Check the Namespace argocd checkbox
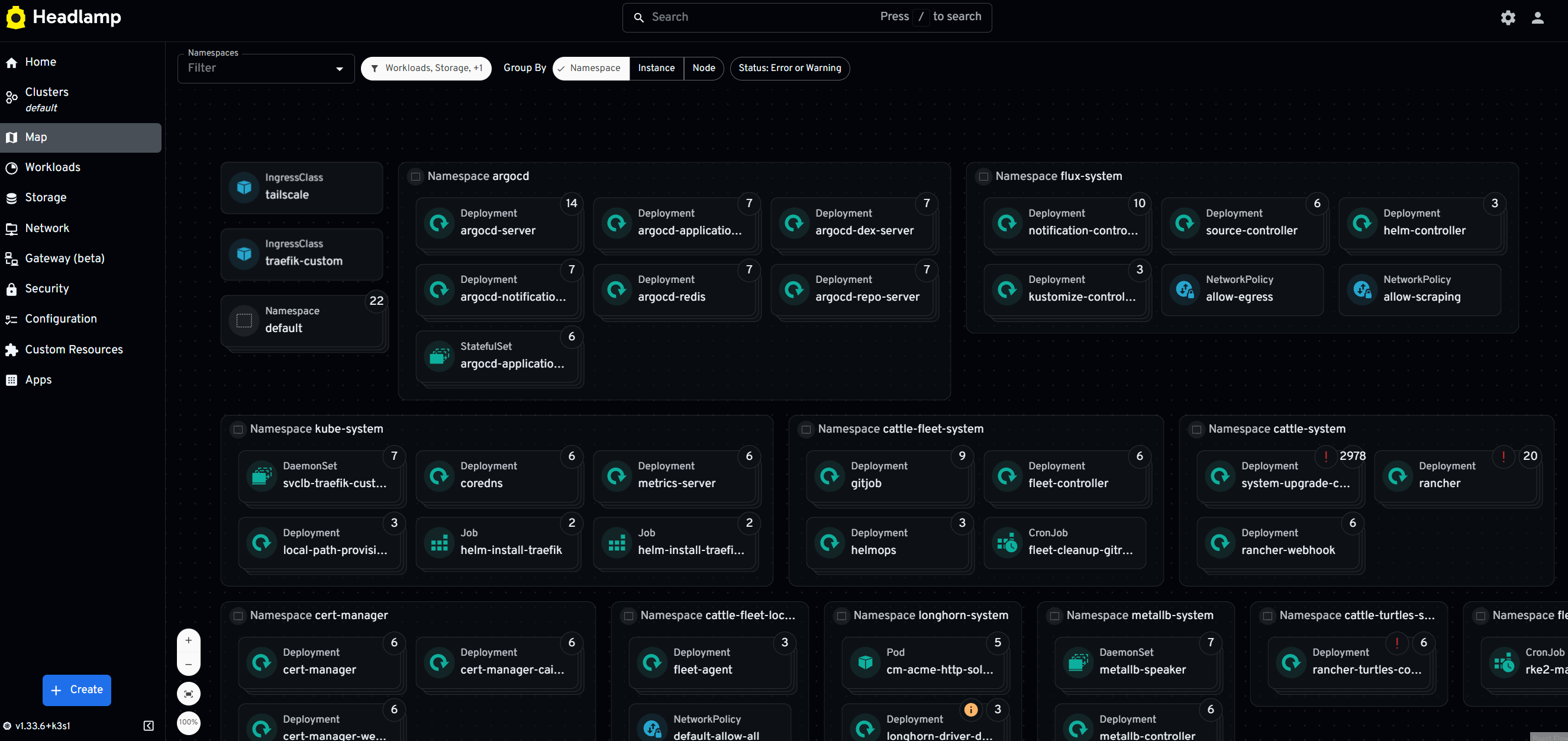 click(415, 176)
